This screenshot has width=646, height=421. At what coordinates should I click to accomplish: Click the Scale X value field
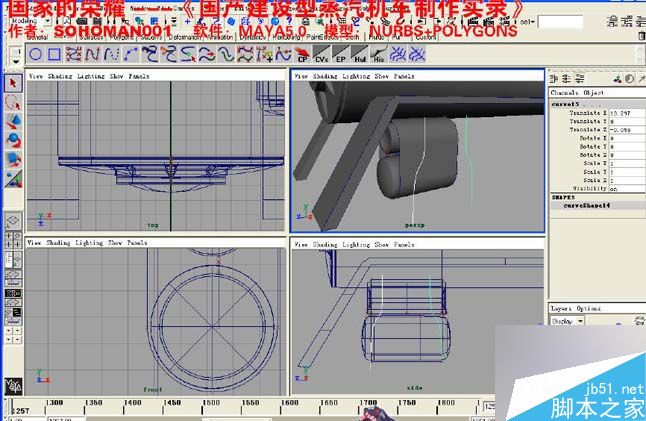point(627,164)
